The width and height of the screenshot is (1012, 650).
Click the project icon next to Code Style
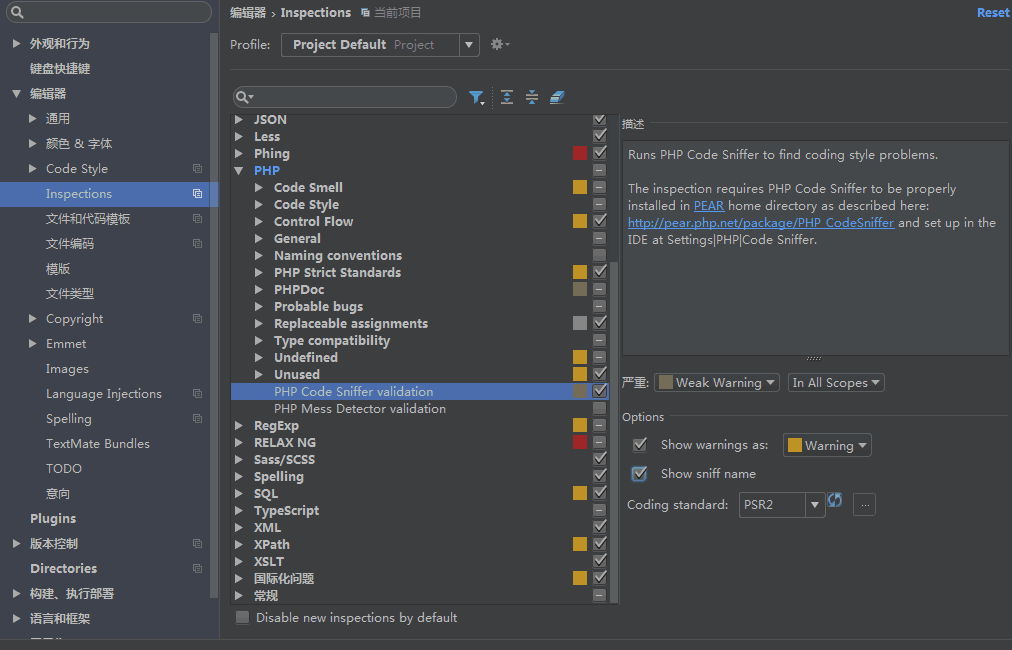[197, 168]
